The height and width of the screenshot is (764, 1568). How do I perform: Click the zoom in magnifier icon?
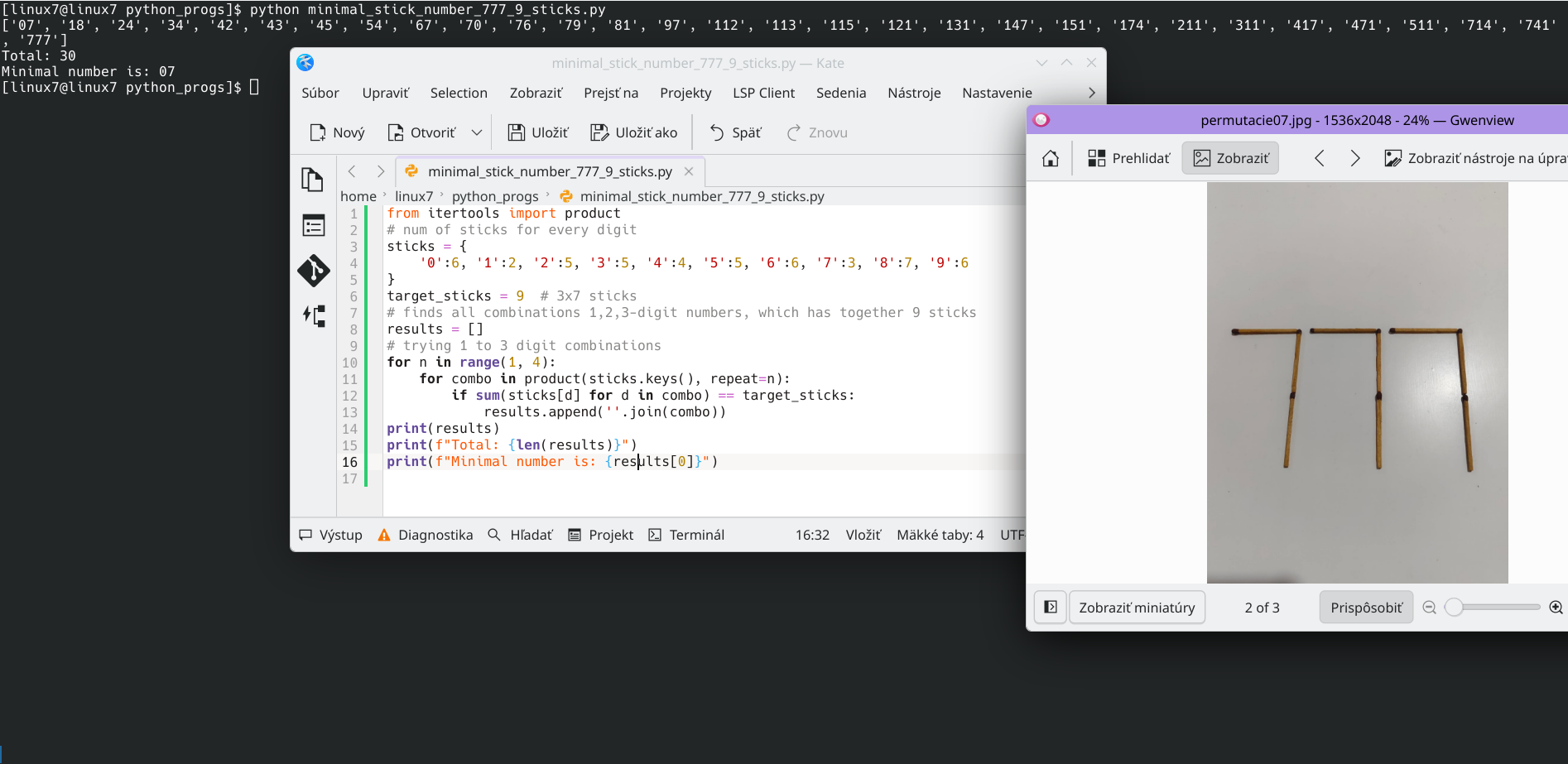point(1556,608)
